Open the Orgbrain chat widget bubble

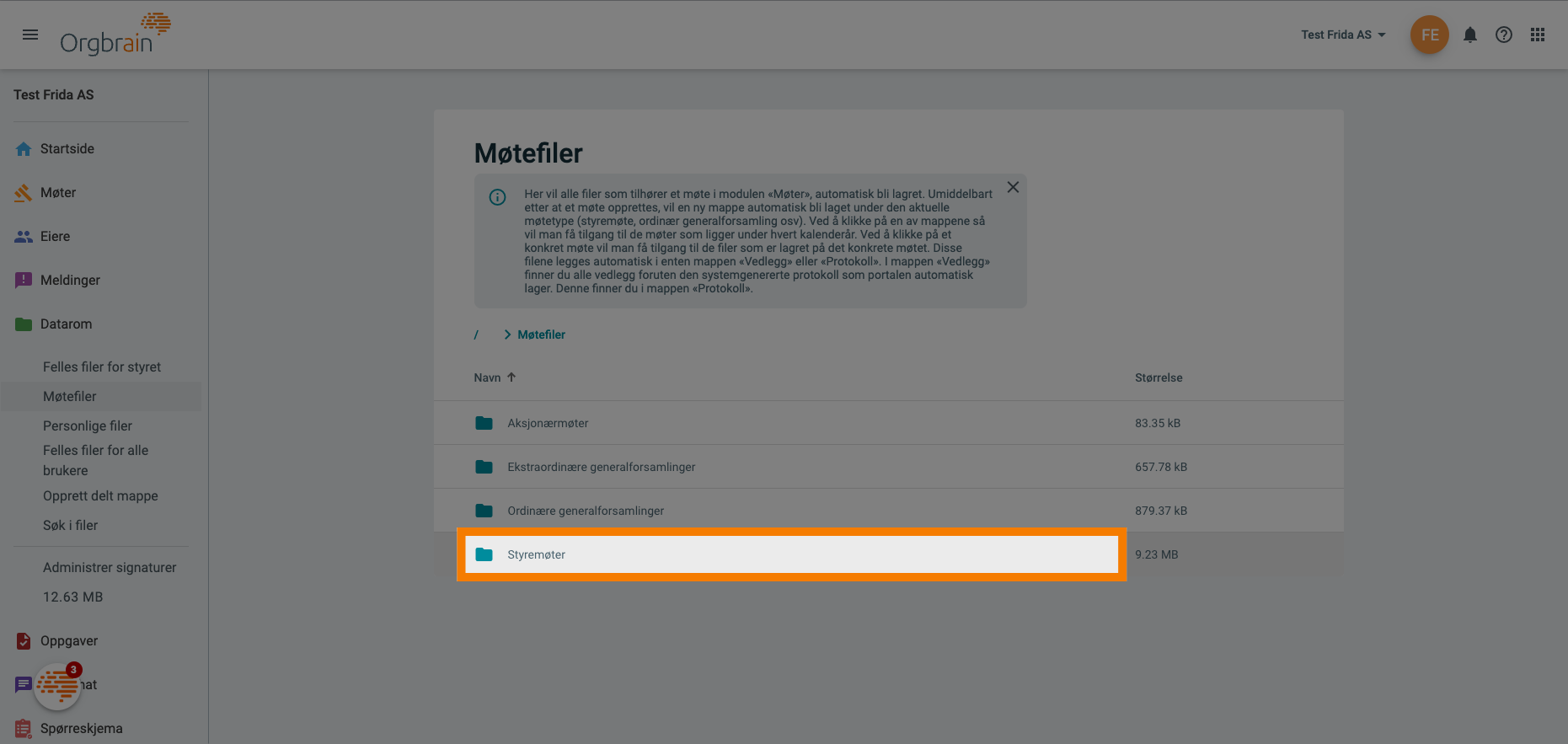point(58,686)
